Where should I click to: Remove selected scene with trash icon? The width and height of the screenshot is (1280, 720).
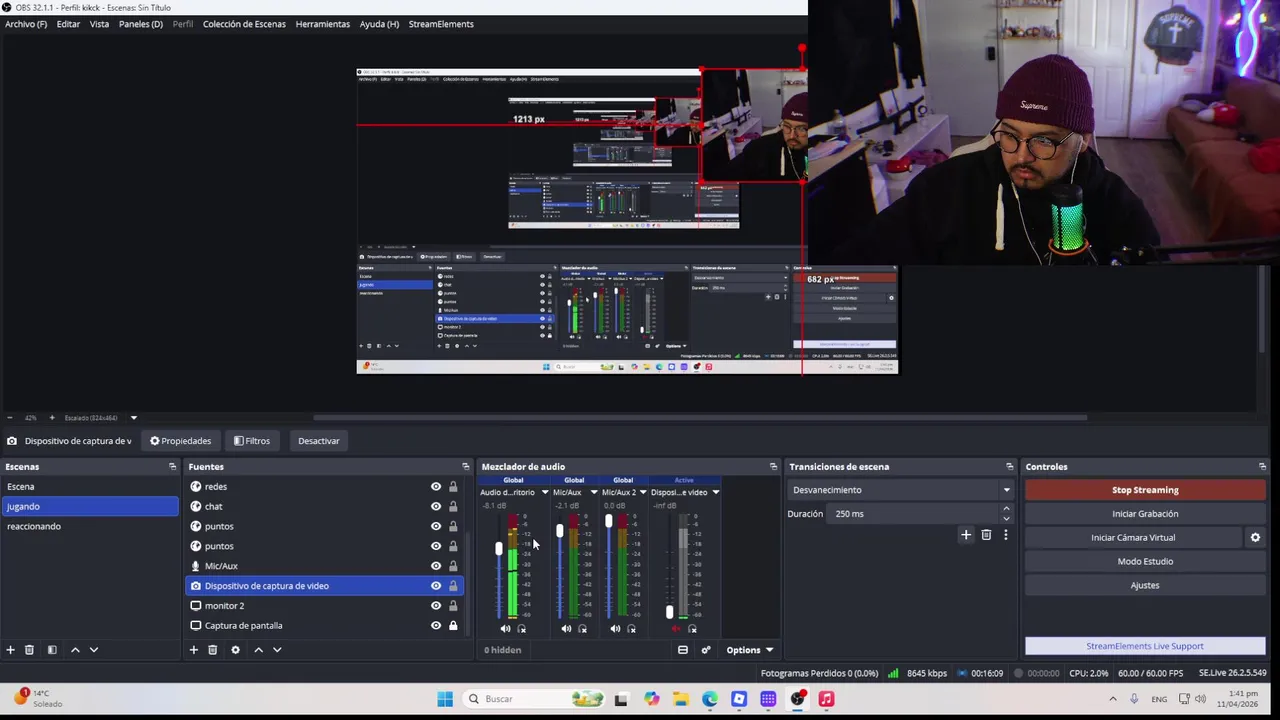click(29, 650)
